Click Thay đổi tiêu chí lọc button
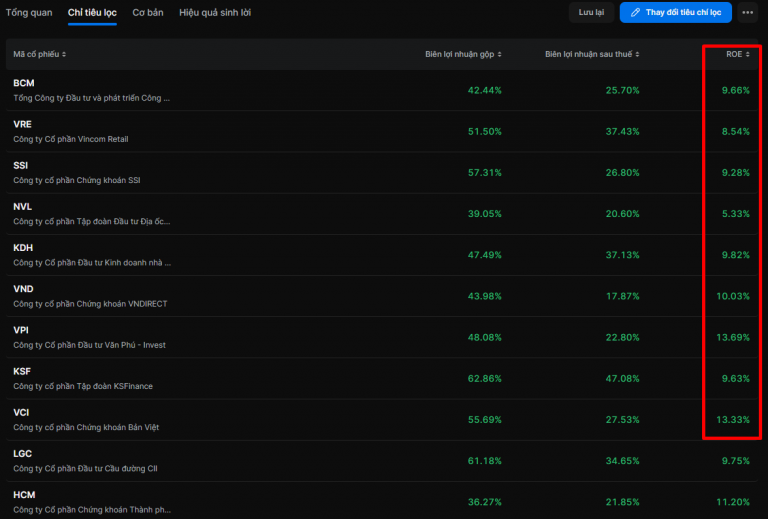Image resolution: width=768 pixels, height=519 pixels. [x=676, y=13]
